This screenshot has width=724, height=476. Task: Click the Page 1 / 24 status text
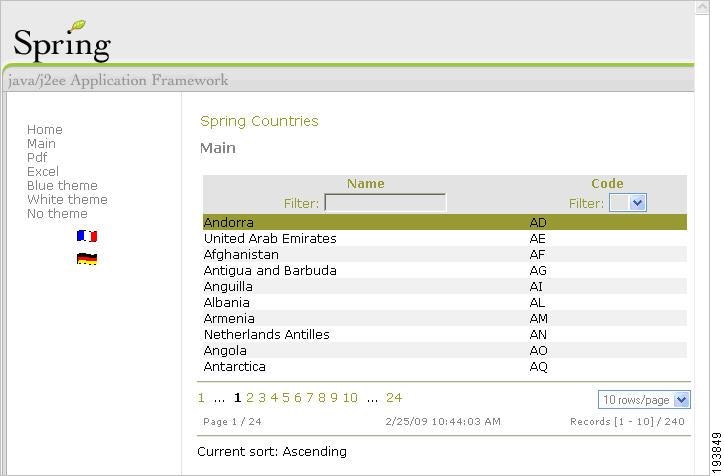(x=232, y=422)
